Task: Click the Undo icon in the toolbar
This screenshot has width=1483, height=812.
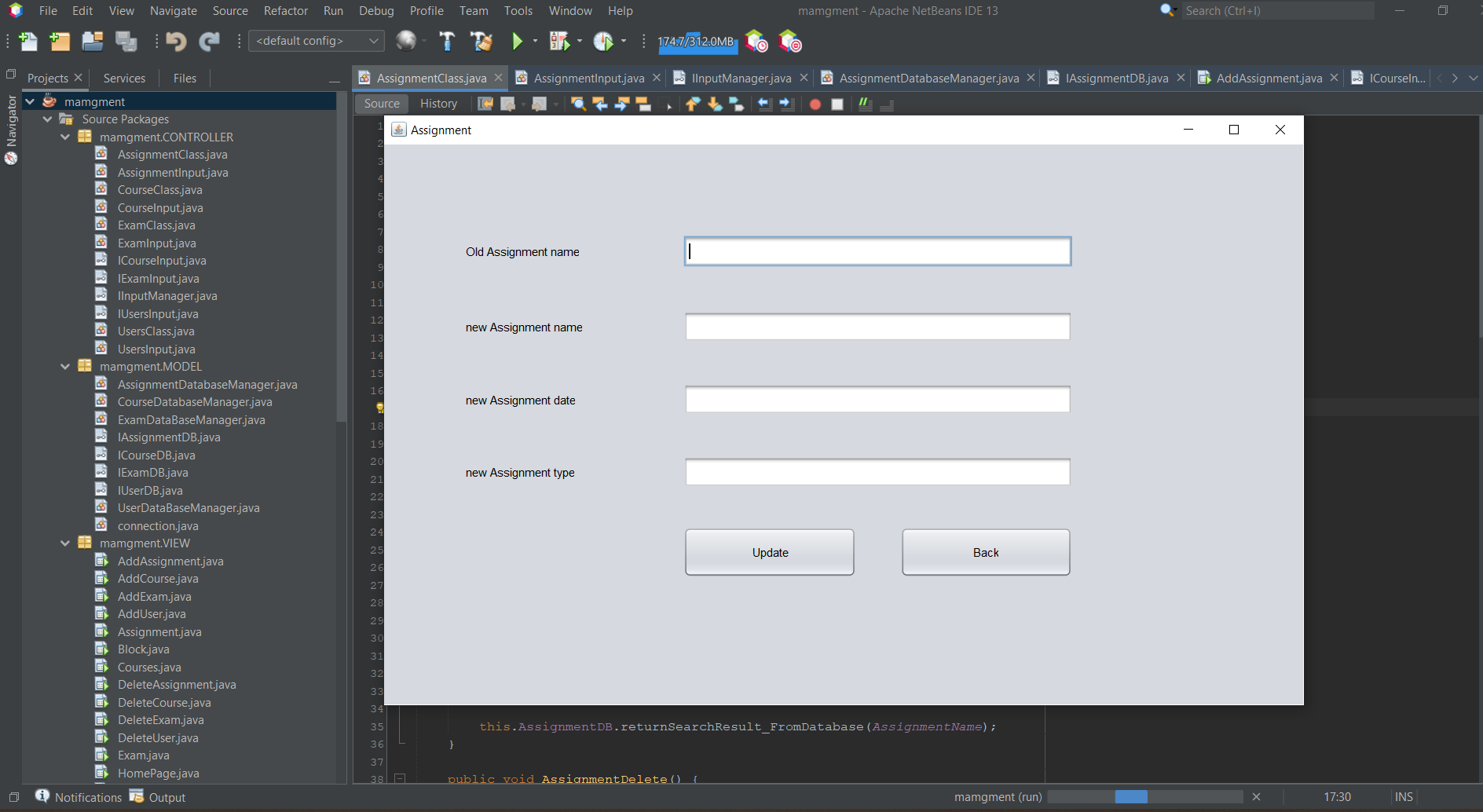Action: [x=176, y=41]
